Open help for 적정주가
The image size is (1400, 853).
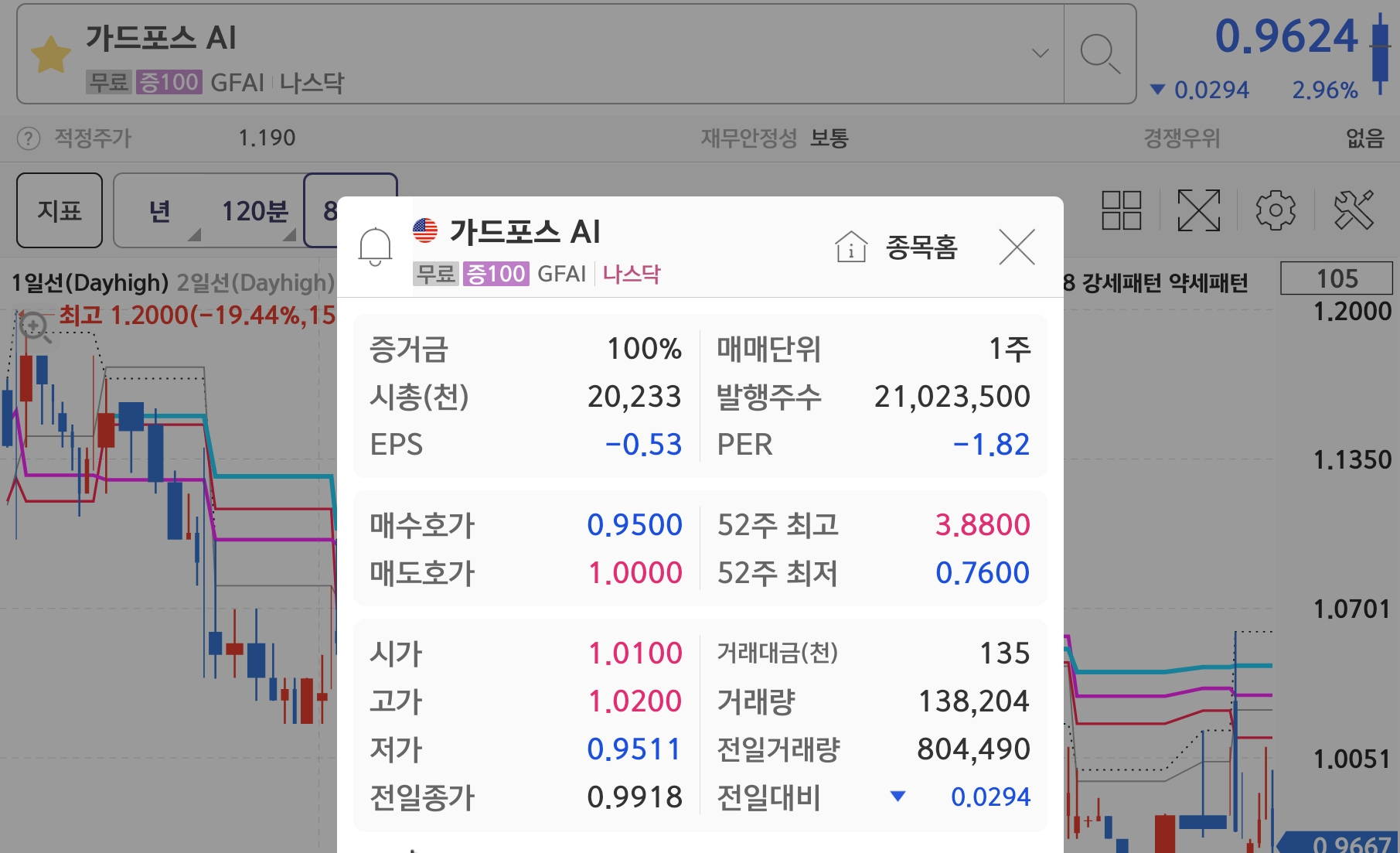point(28,139)
